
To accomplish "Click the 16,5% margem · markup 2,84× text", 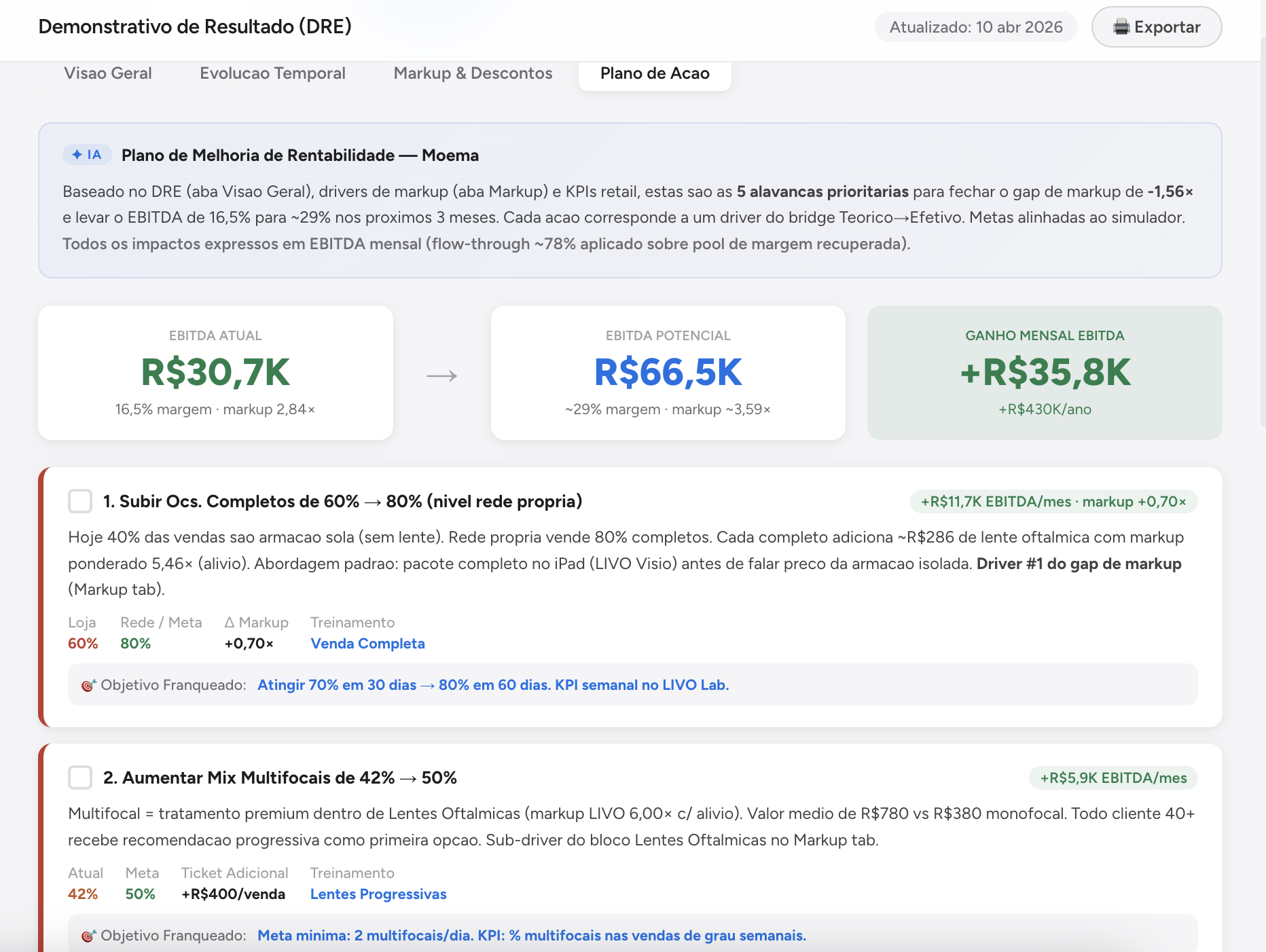I will tap(215, 409).
